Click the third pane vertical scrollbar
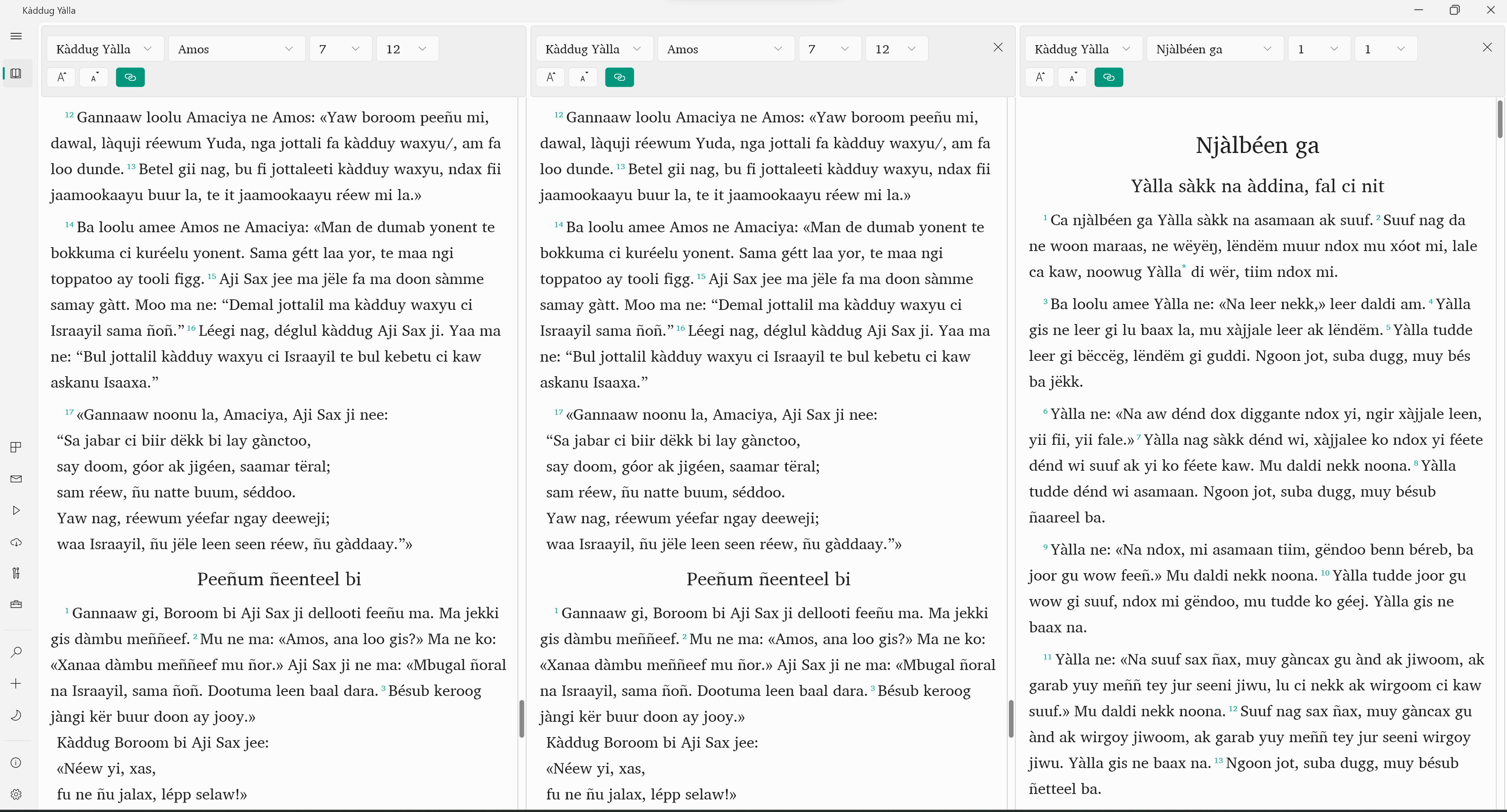The height and width of the screenshot is (812, 1507). (1500, 120)
